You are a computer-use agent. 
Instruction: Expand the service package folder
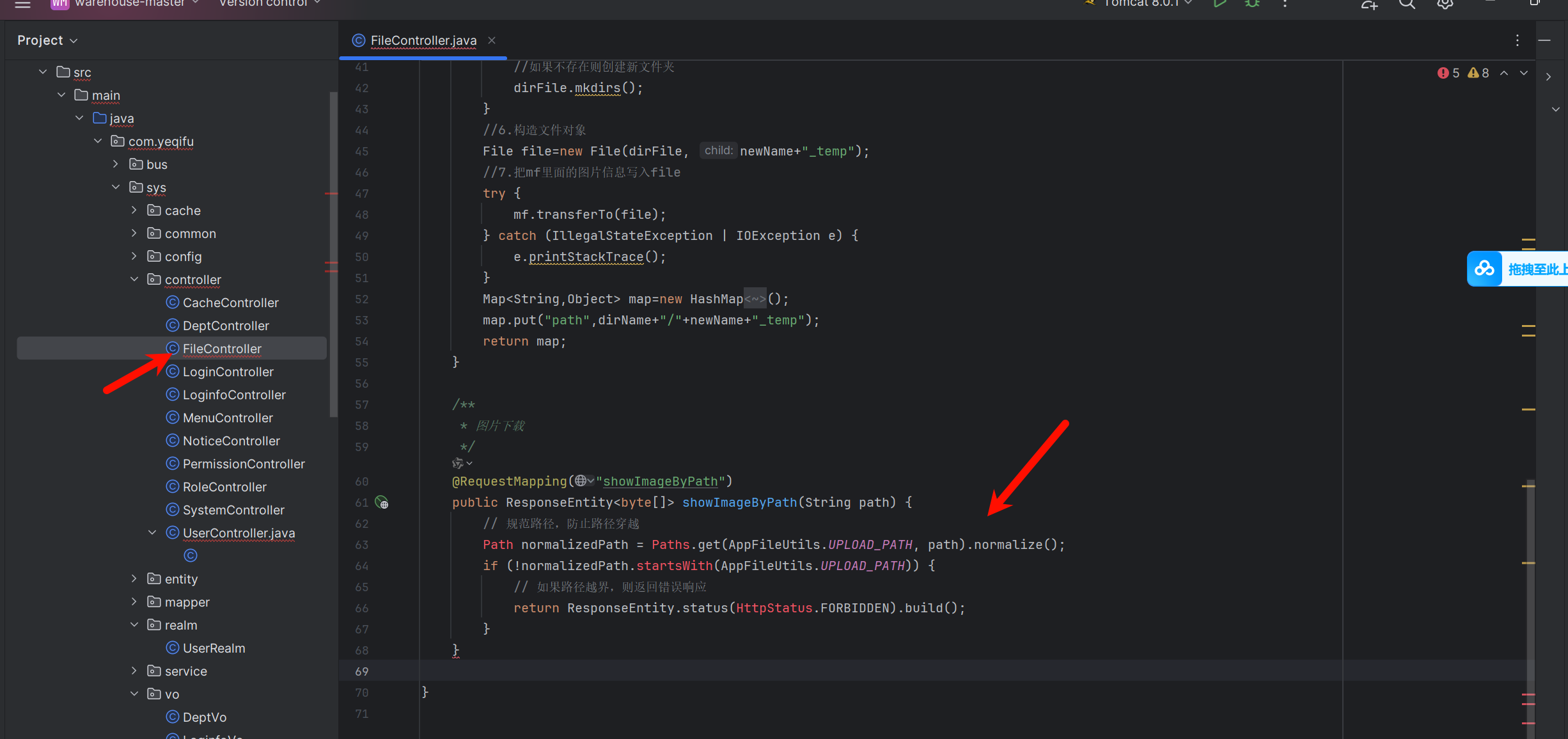tap(134, 671)
